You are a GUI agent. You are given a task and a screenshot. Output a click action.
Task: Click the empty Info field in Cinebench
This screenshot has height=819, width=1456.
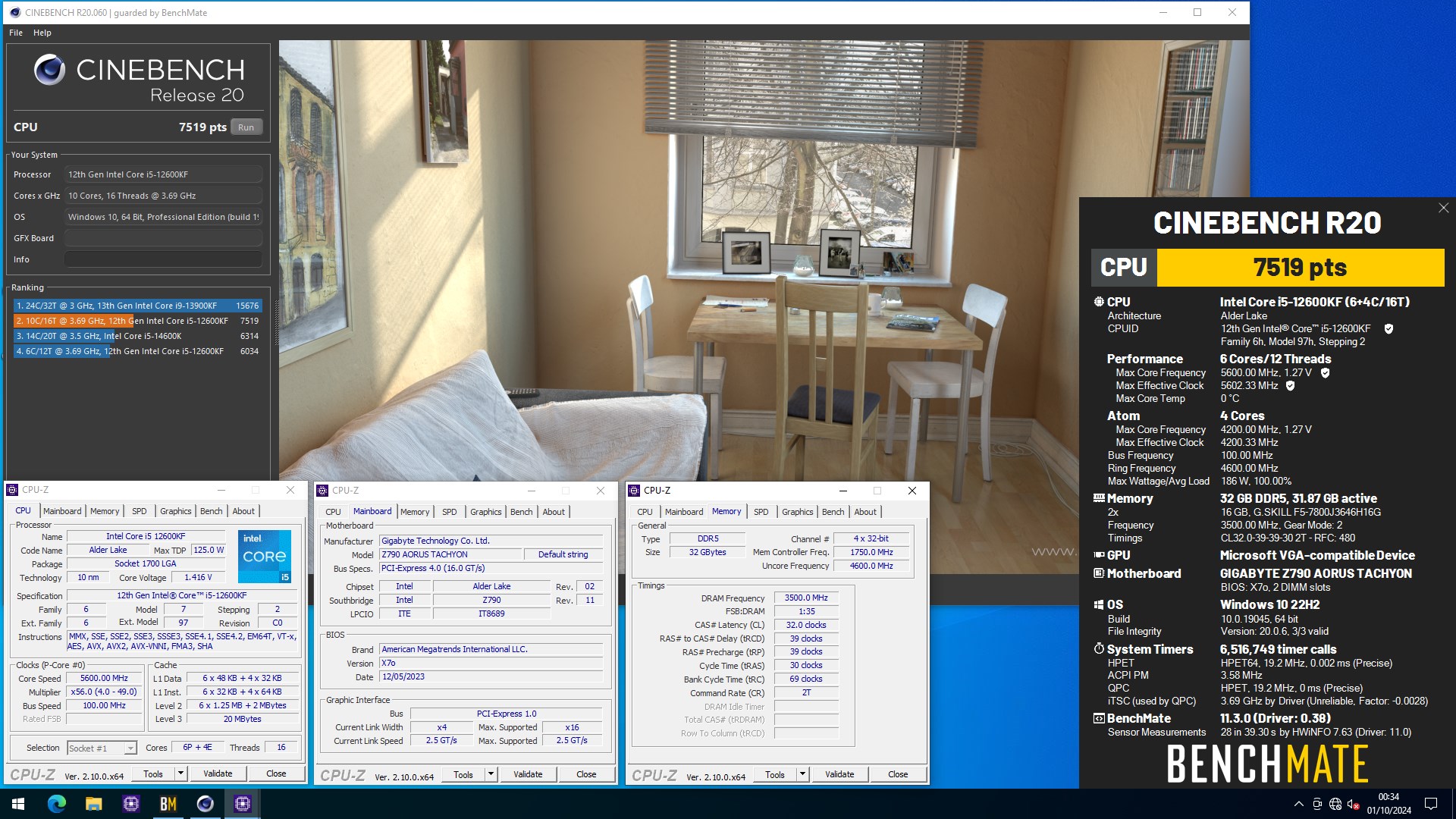pyautogui.click(x=163, y=259)
